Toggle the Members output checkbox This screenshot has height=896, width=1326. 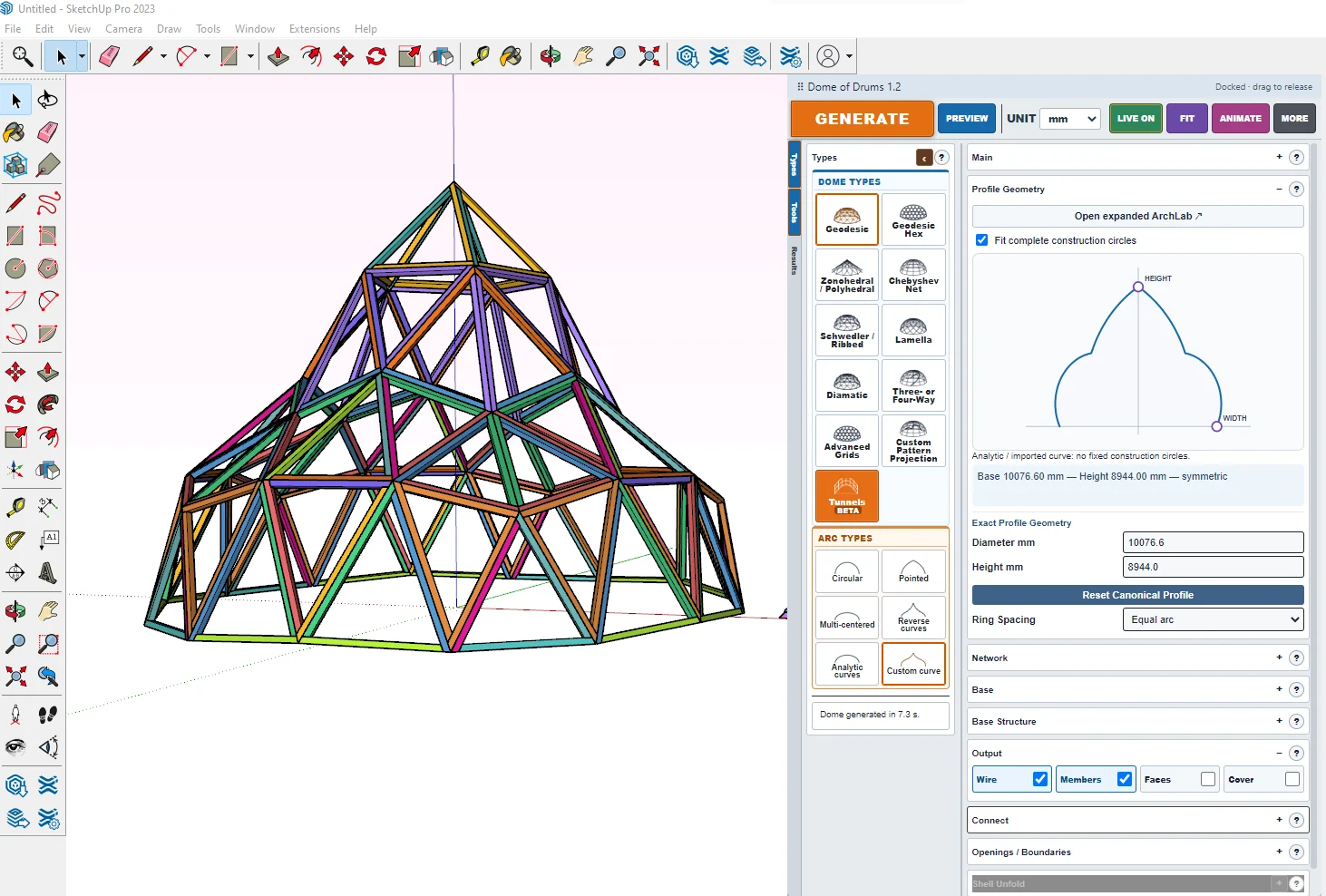(1125, 779)
